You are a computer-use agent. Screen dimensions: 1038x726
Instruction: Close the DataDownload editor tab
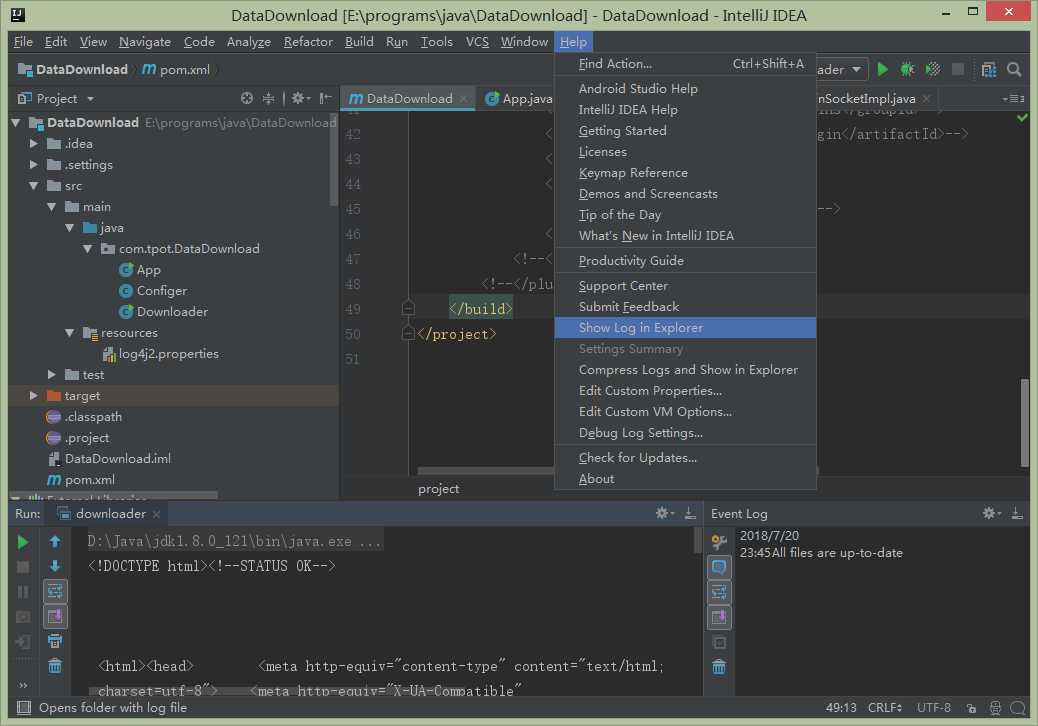coord(463,99)
